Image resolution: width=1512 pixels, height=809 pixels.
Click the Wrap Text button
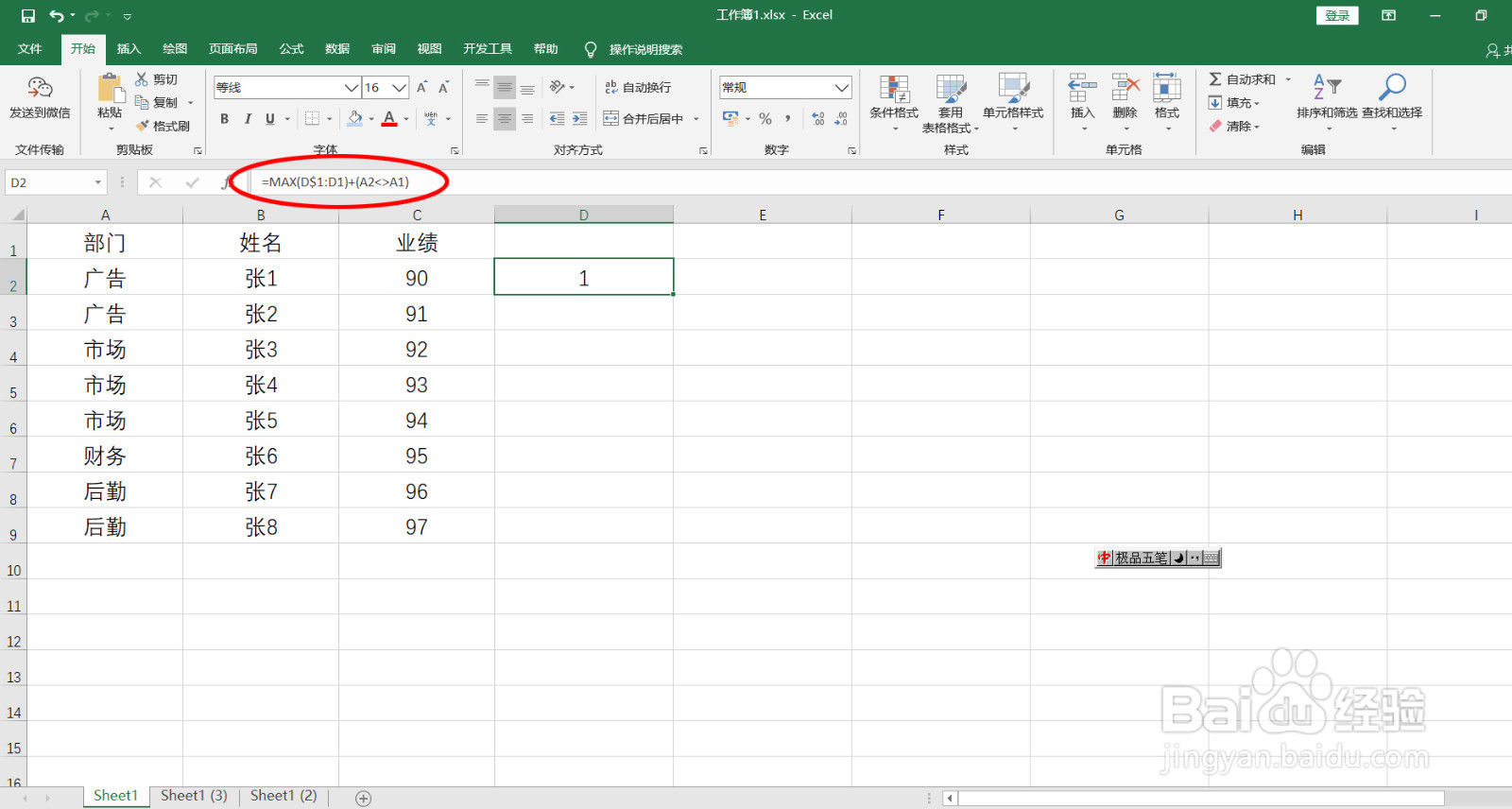638,87
